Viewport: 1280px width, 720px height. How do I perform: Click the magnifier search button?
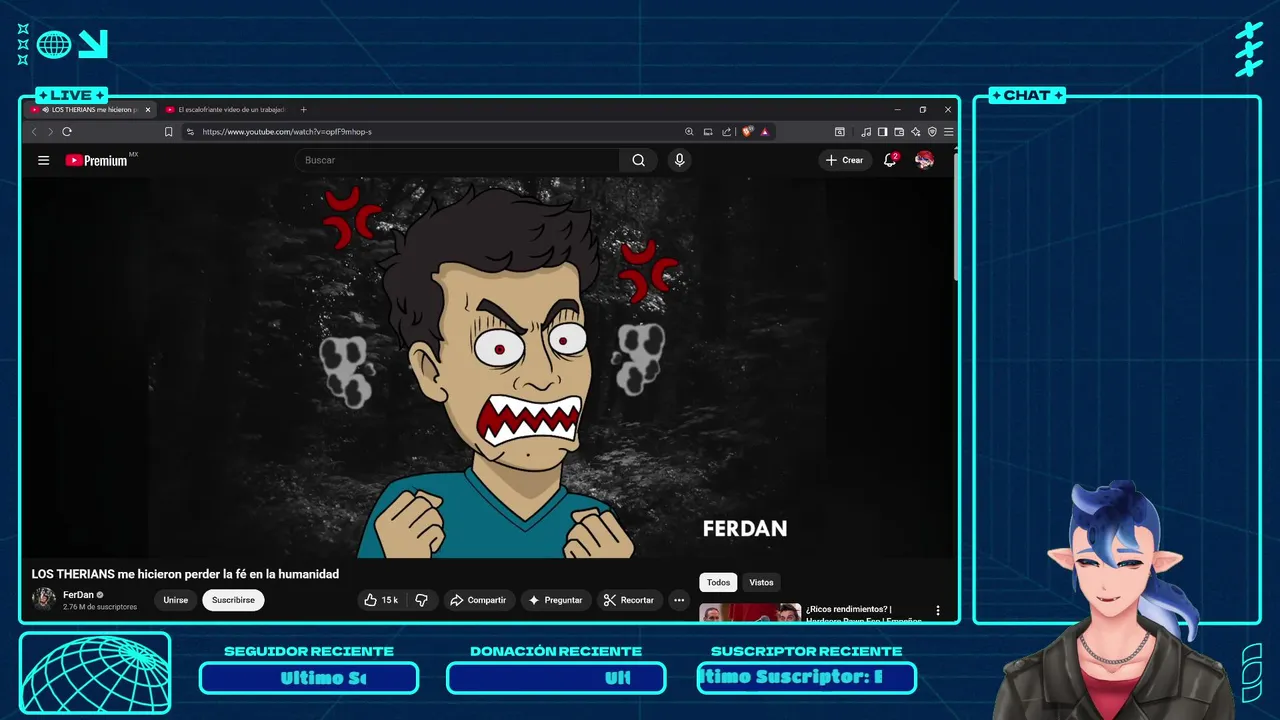click(638, 160)
